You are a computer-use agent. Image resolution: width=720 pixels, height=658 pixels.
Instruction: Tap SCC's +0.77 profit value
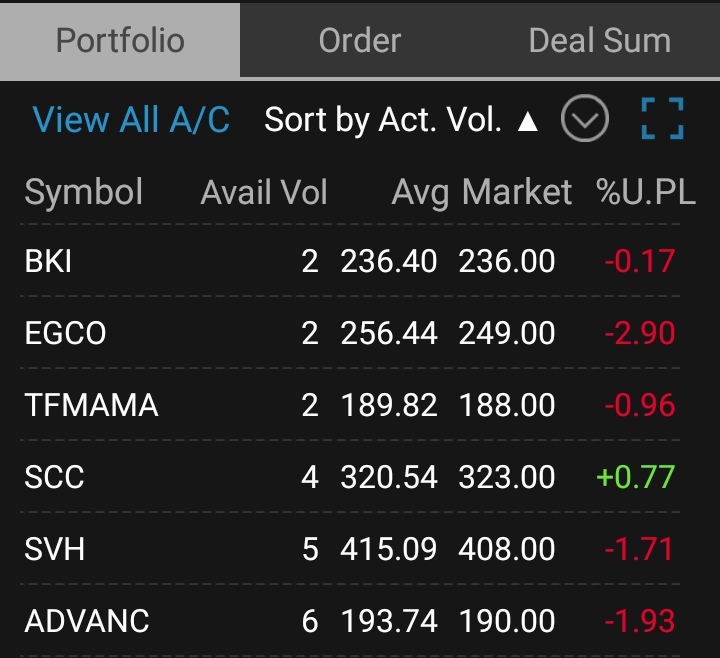pos(636,477)
